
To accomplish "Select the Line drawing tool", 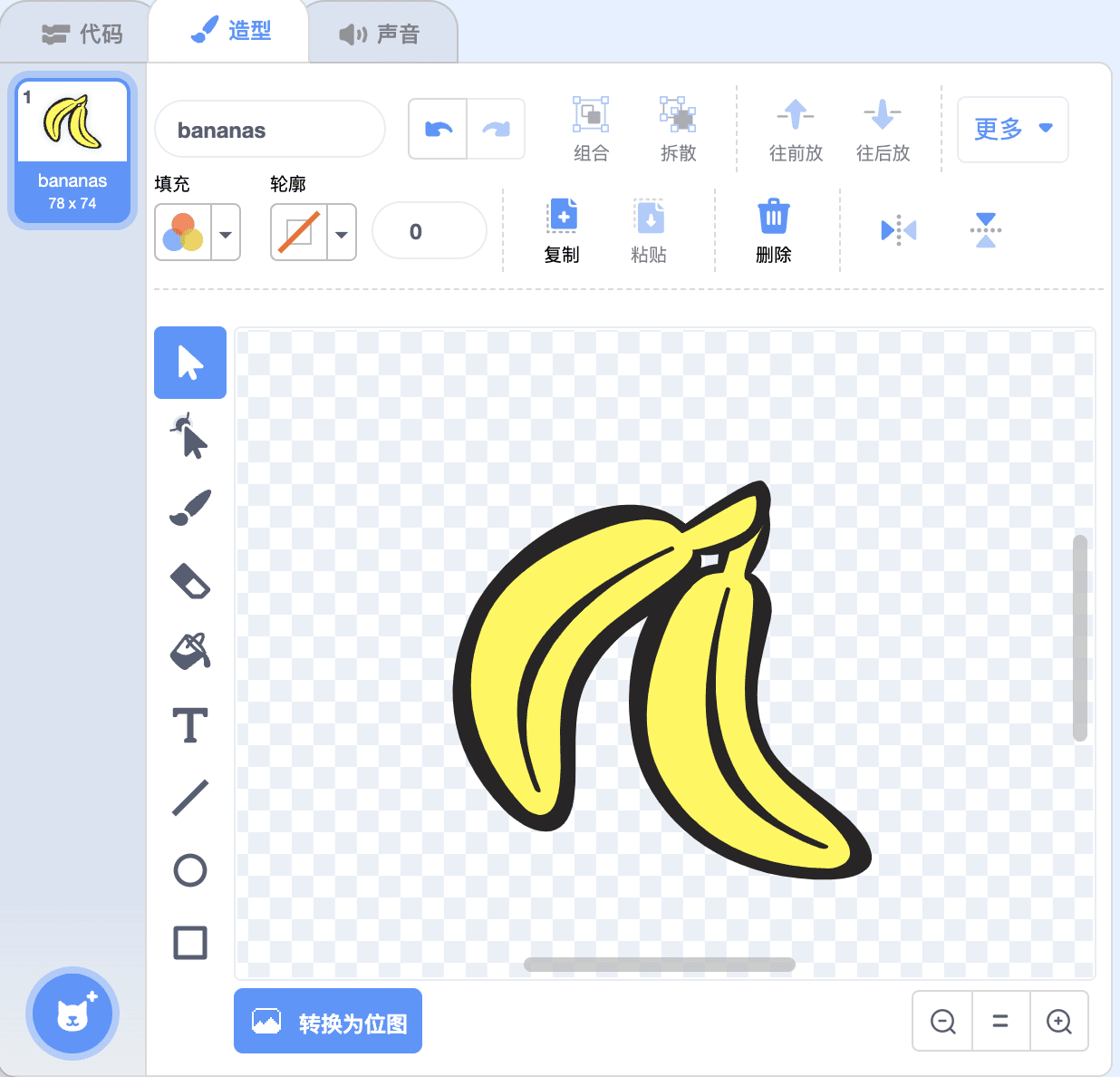I will click(x=189, y=798).
